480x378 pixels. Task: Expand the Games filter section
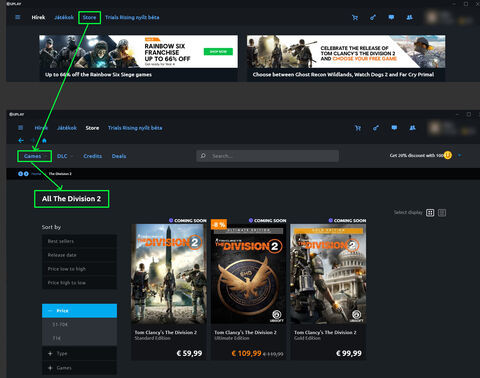click(x=79, y=368)
